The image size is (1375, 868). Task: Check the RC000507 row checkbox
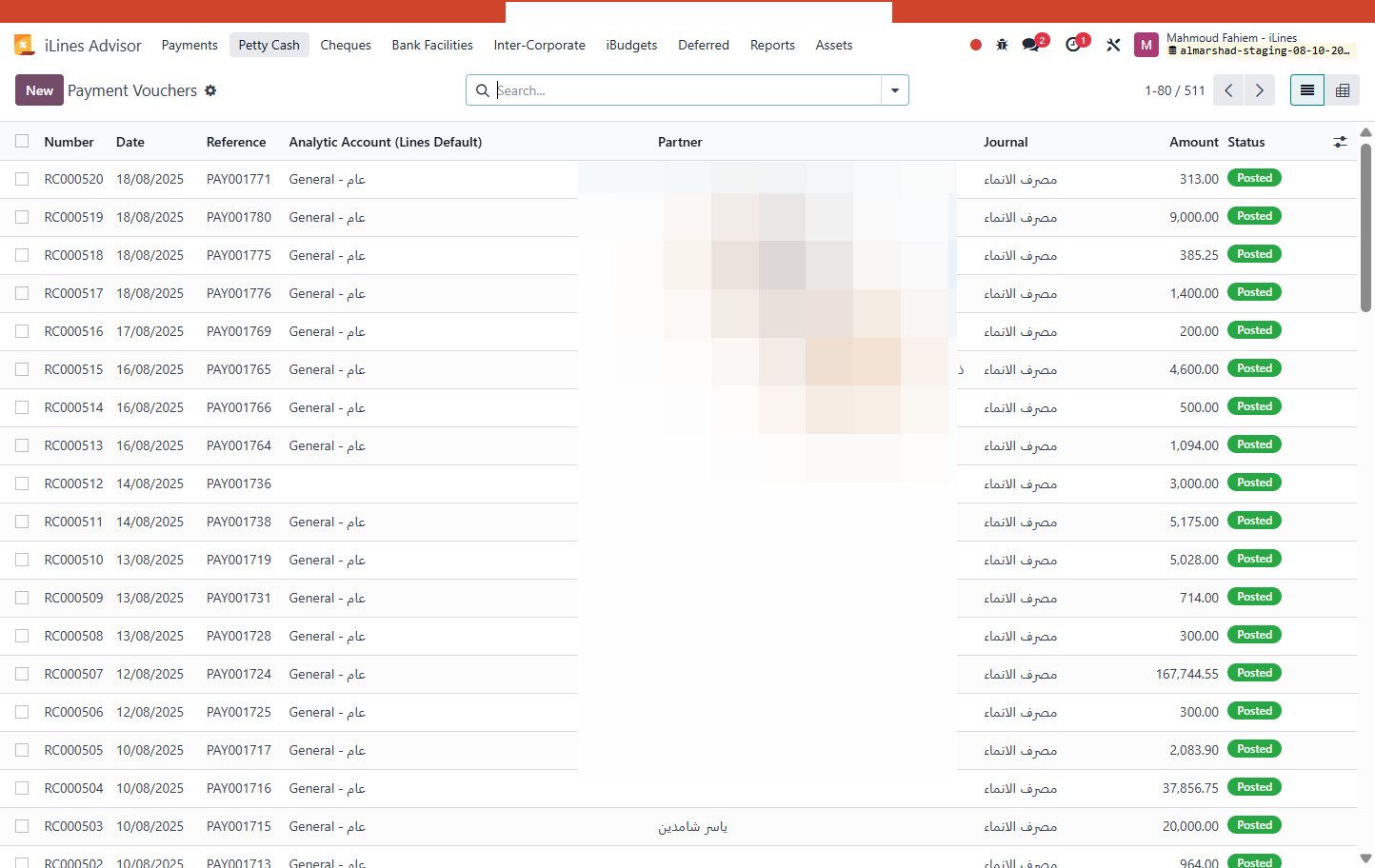22,674
